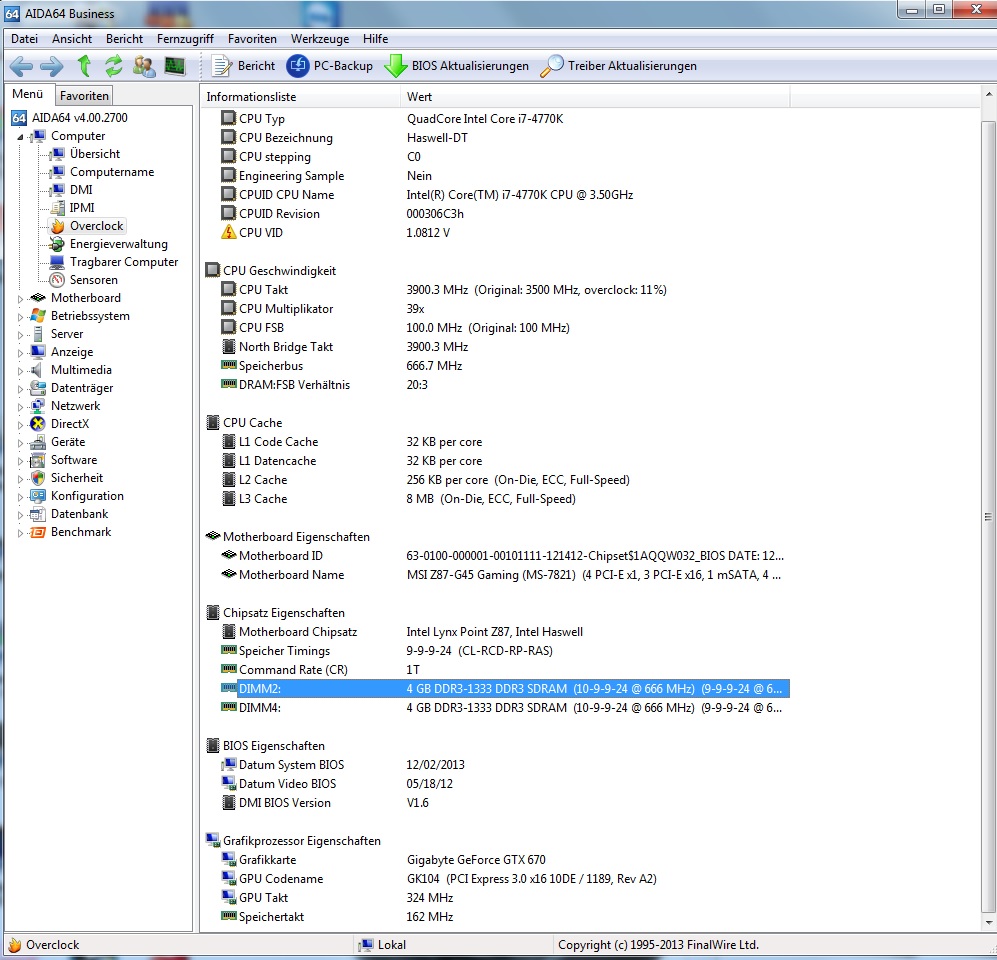Image resolution: width=997 pixels, height=960 pixels.
Task: Click the scrollbar up arrow
Action: coord(988,95)
